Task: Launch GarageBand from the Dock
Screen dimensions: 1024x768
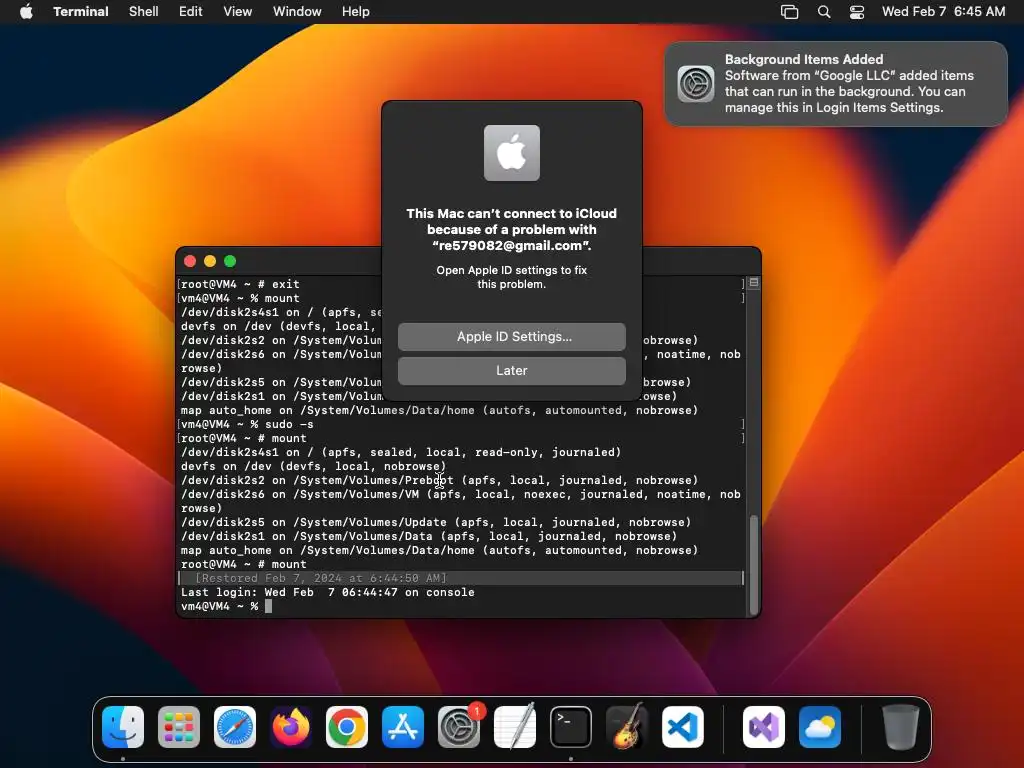Action: tap(627, 727)
